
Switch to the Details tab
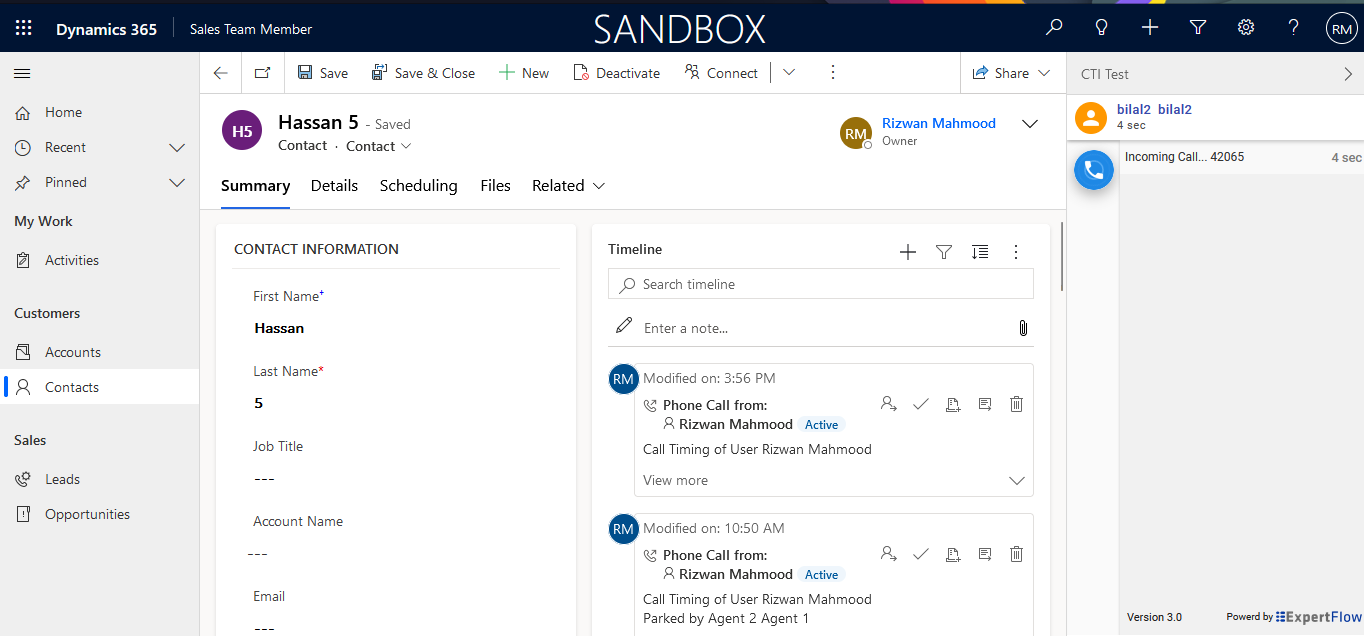334,186
